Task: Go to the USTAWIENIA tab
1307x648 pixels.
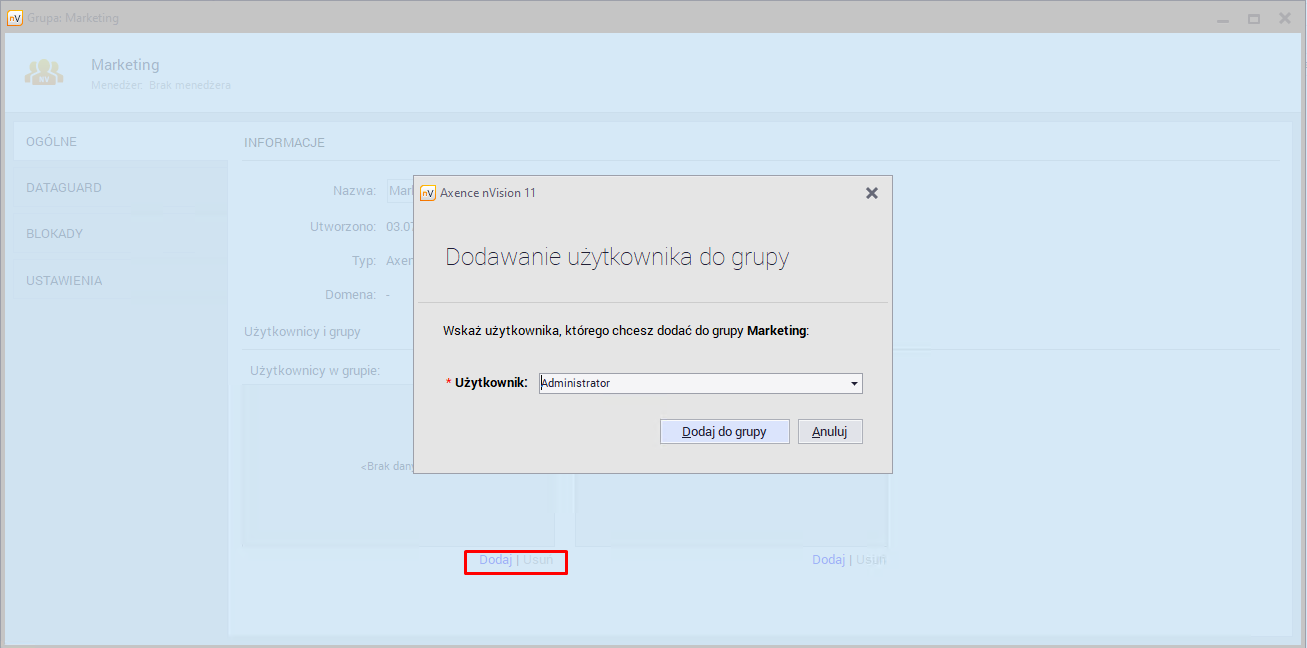Action: tap(64, 281)
